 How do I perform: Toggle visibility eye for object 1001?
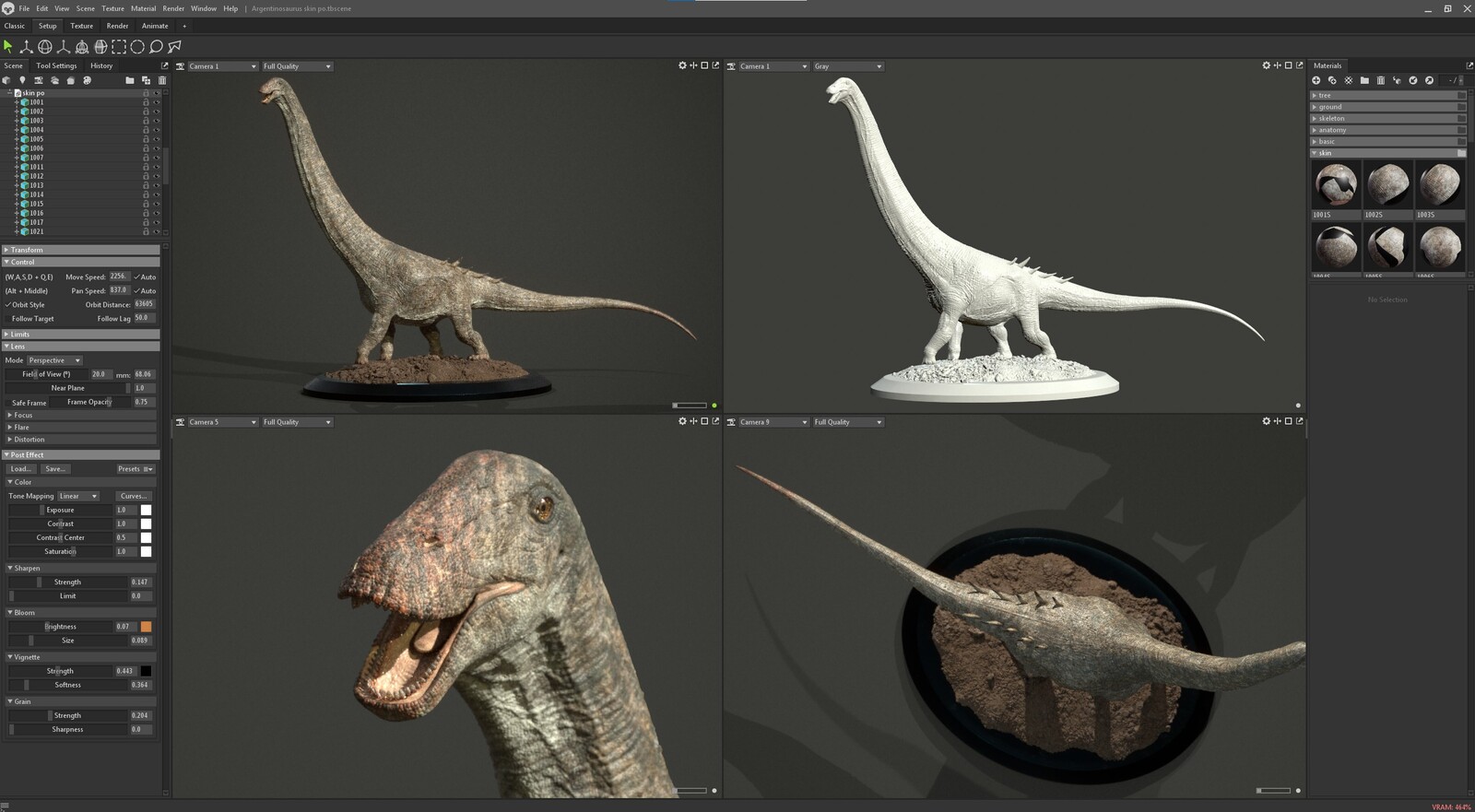point(157,102)
